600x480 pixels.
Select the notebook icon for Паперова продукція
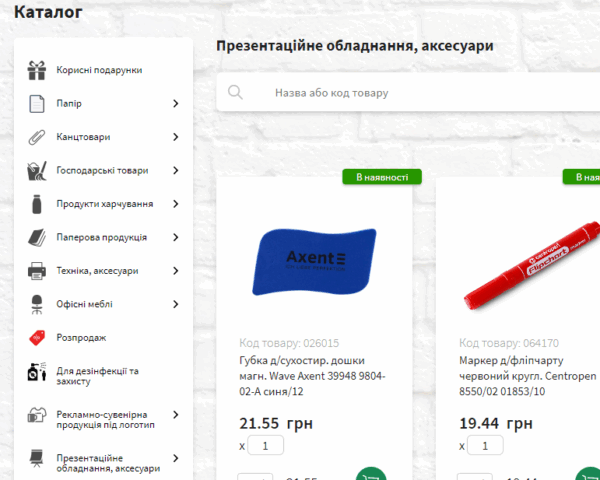[37, 237]
